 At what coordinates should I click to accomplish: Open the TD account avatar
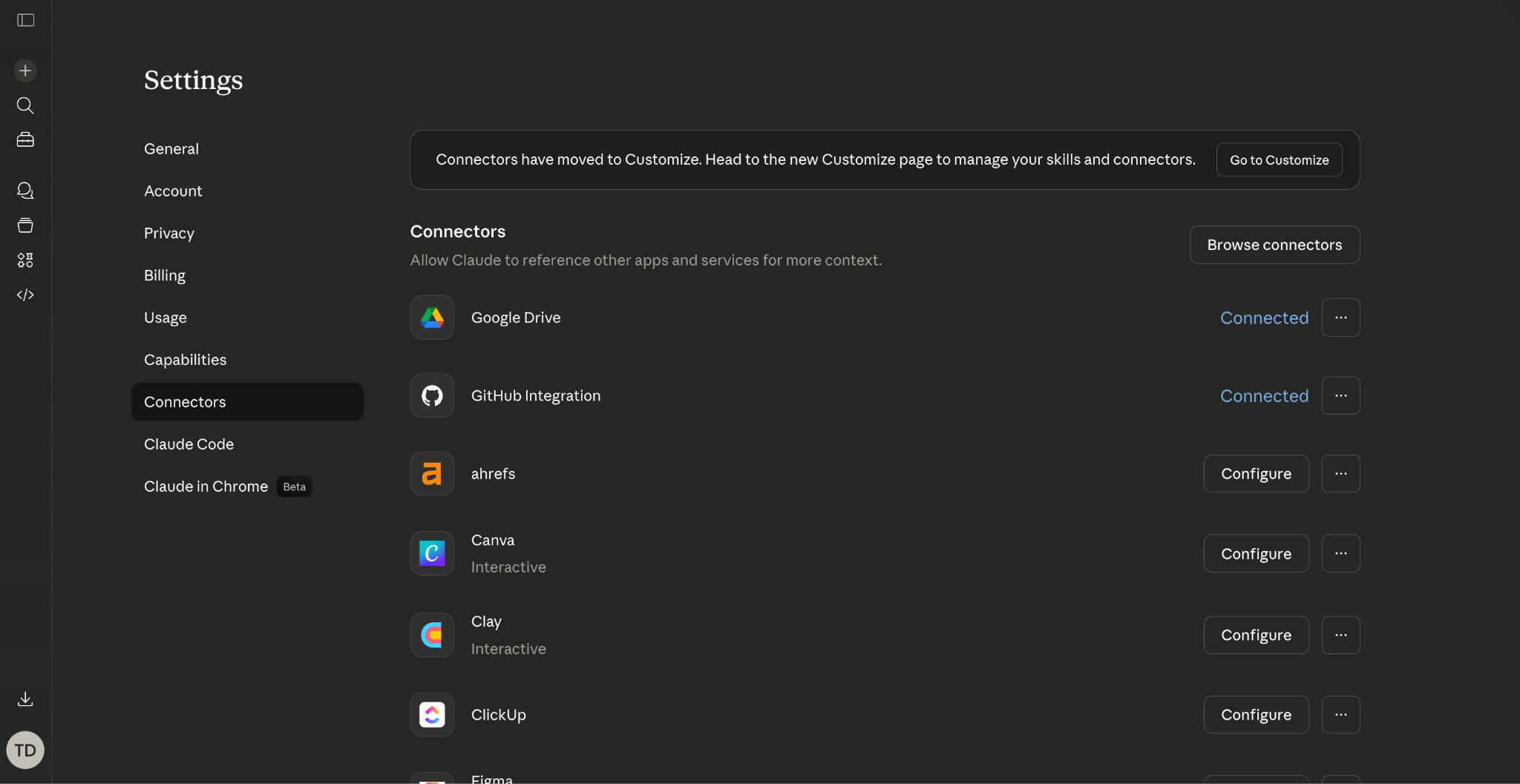pos(25,750)
